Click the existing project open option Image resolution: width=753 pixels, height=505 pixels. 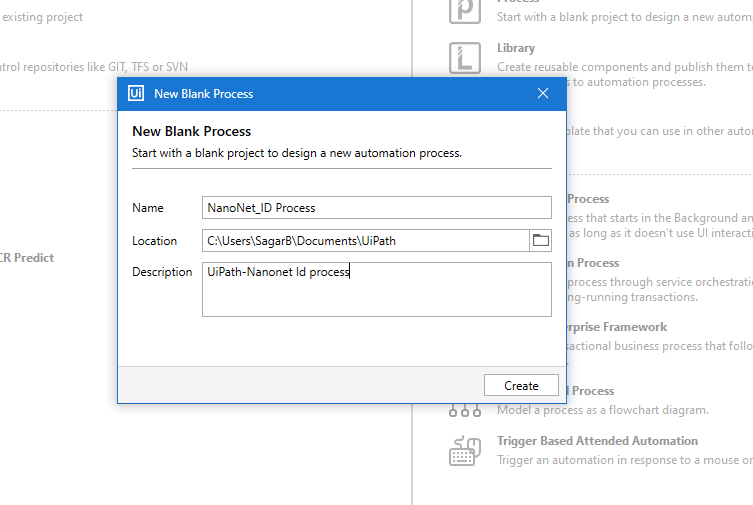pyautogui.click(x=42, y=17)
